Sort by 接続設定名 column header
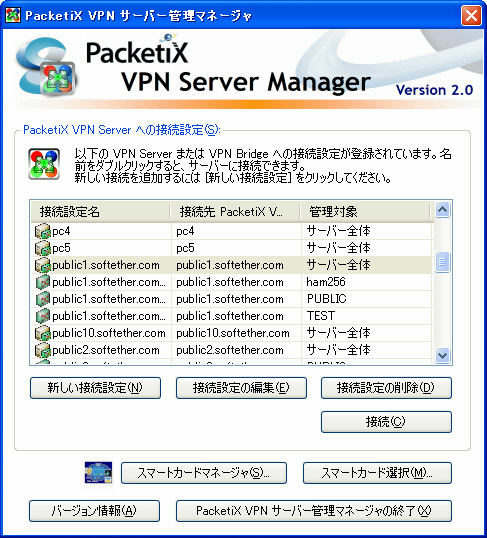The height and width of the screenshot is (538, 487). tap(101, 211)
